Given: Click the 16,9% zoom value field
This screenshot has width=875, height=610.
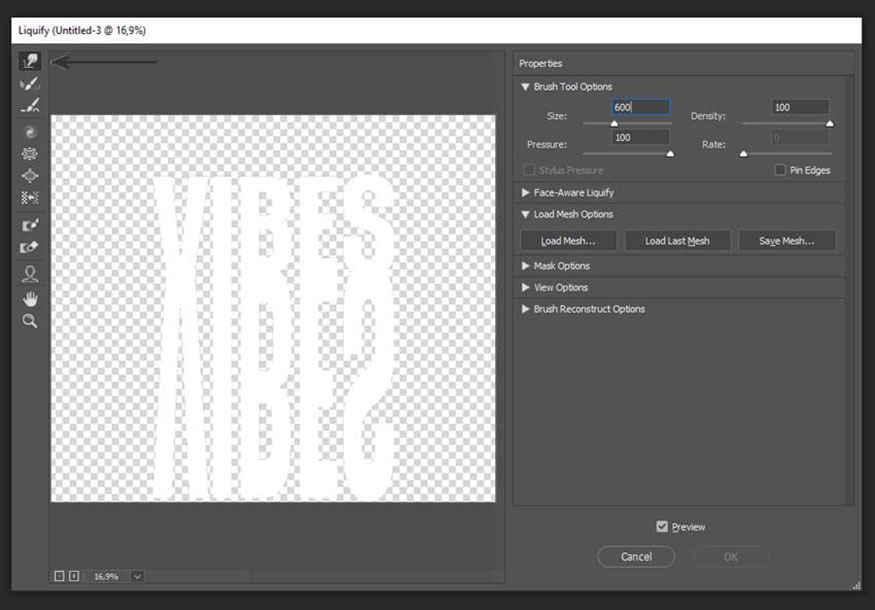Looking at the screenshot, I should coord(106,577).
